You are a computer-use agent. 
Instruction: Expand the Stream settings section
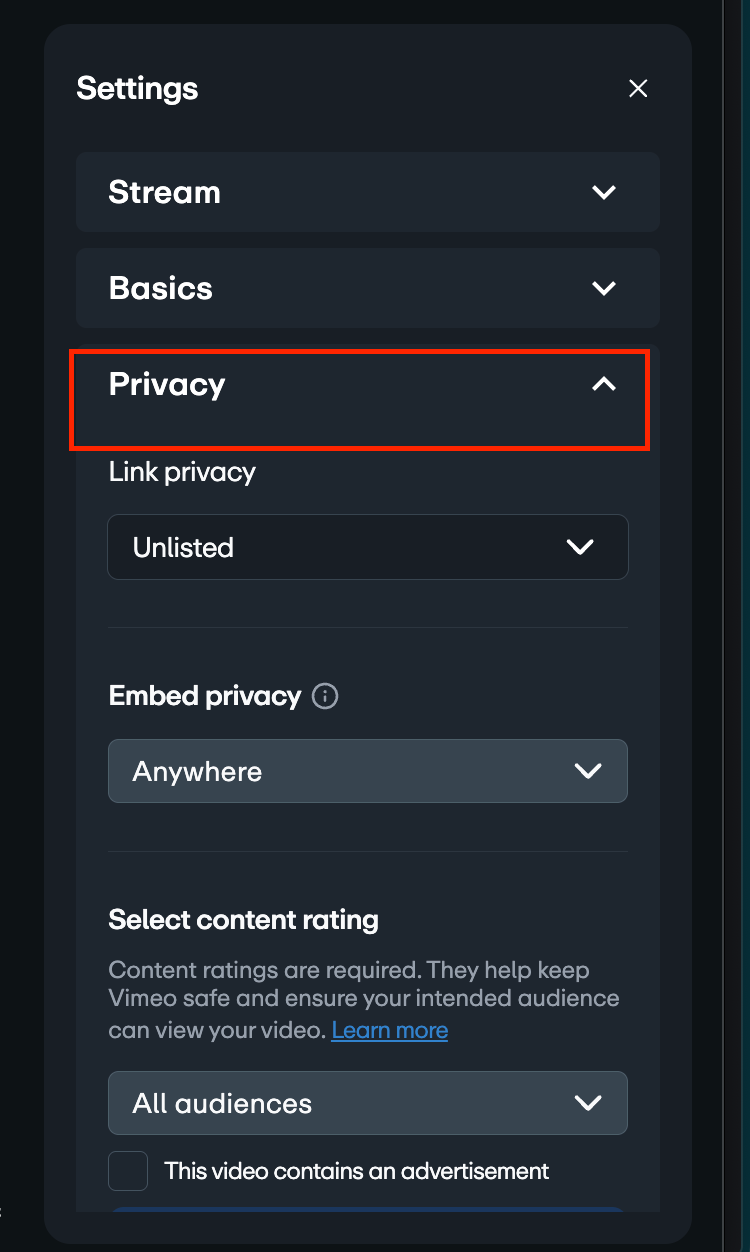(x=368, y=192)
